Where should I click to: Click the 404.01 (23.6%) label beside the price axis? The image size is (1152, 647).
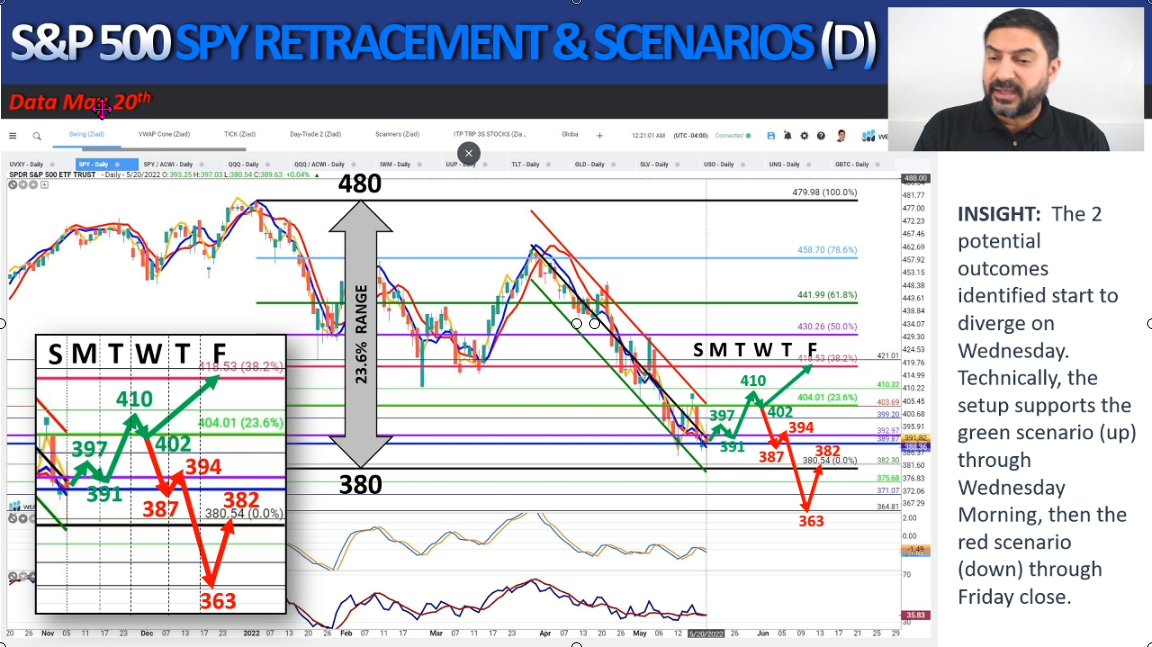(x=827, y=397)
